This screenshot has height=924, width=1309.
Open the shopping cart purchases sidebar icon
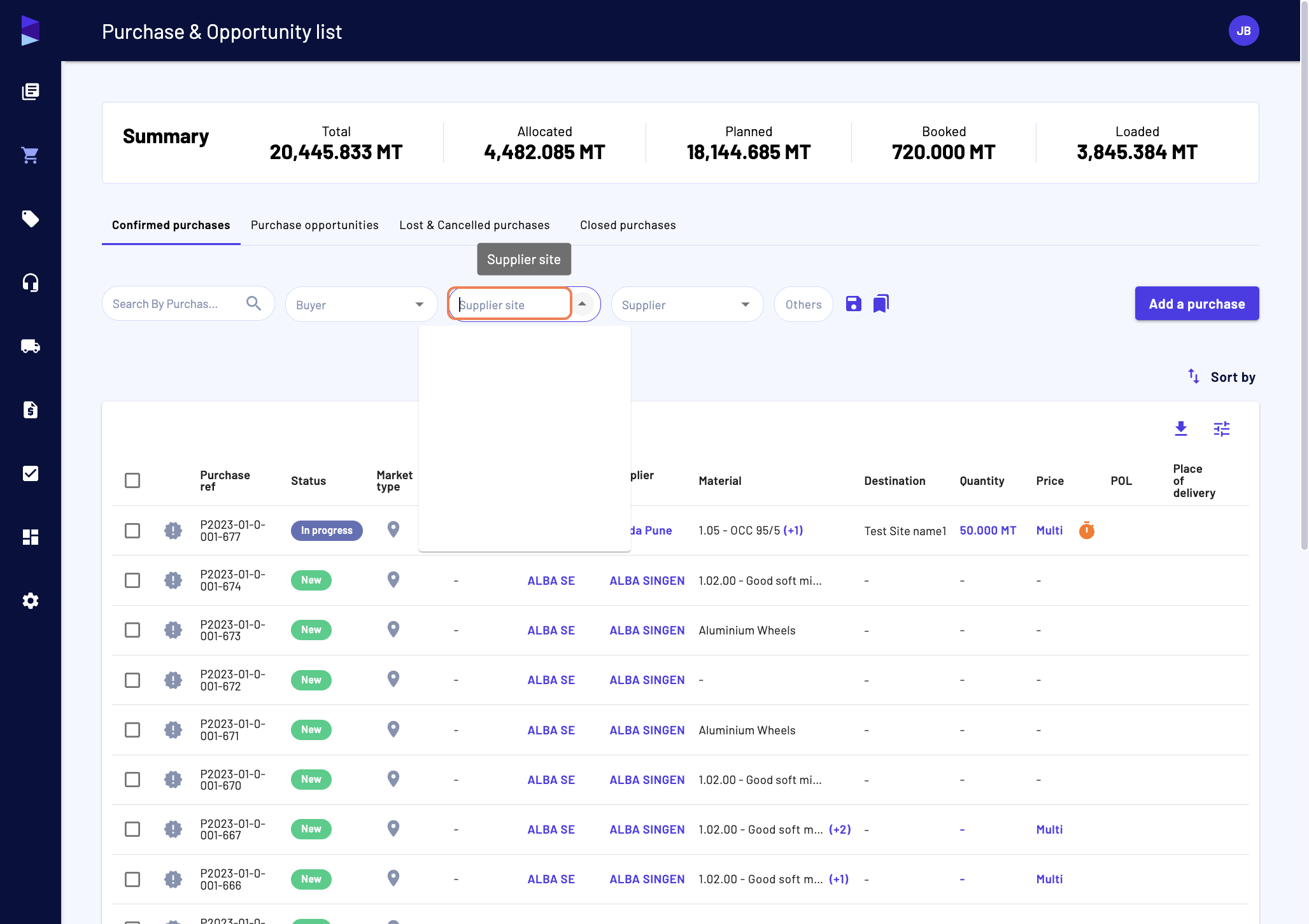click(x=31, y=155)
